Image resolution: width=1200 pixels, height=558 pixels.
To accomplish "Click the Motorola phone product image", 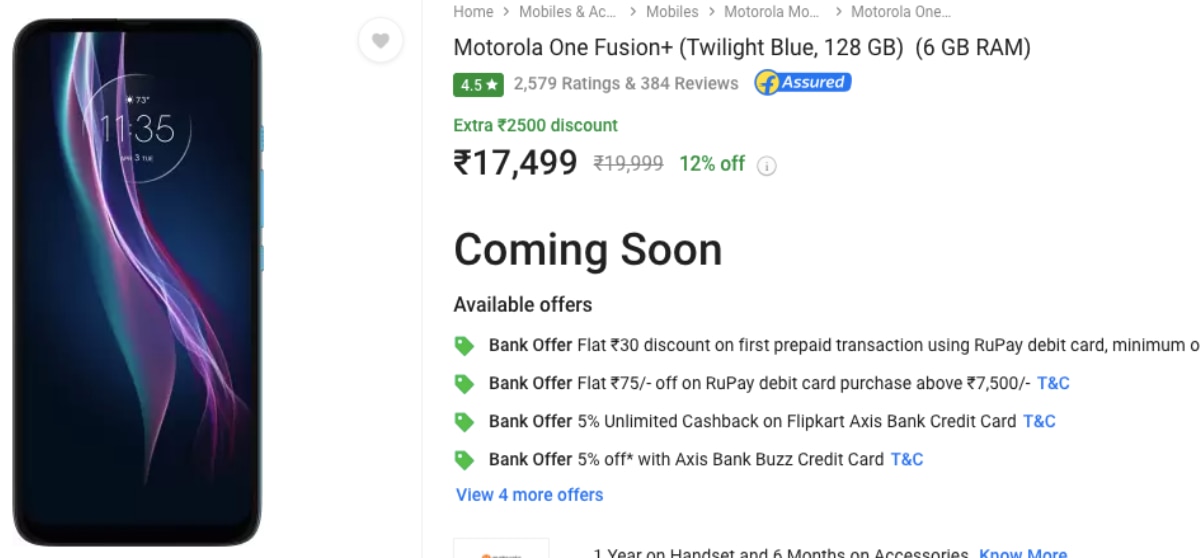I will 137,280.
